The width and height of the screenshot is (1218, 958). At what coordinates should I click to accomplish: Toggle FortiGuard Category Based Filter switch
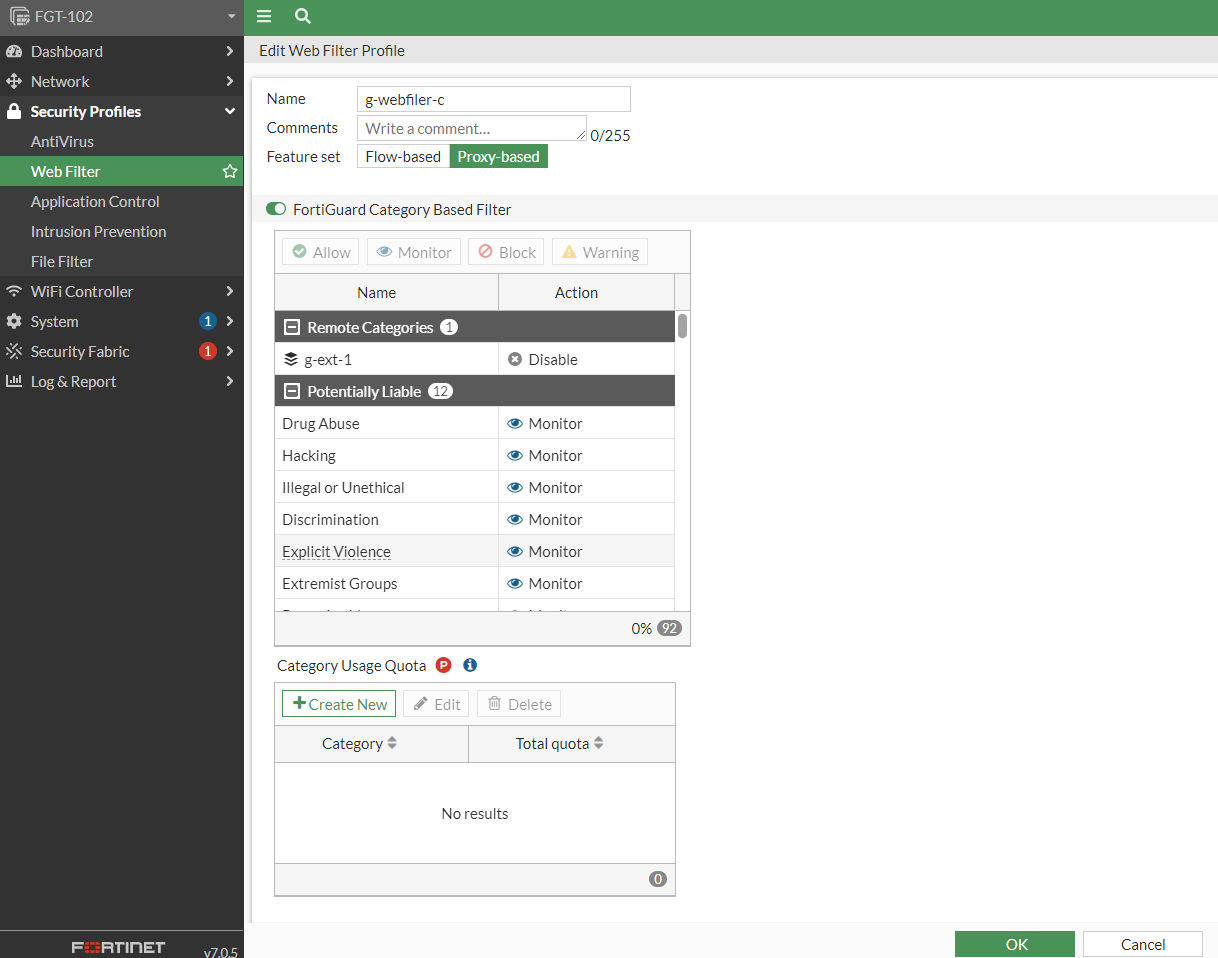[x=276, y=209]
